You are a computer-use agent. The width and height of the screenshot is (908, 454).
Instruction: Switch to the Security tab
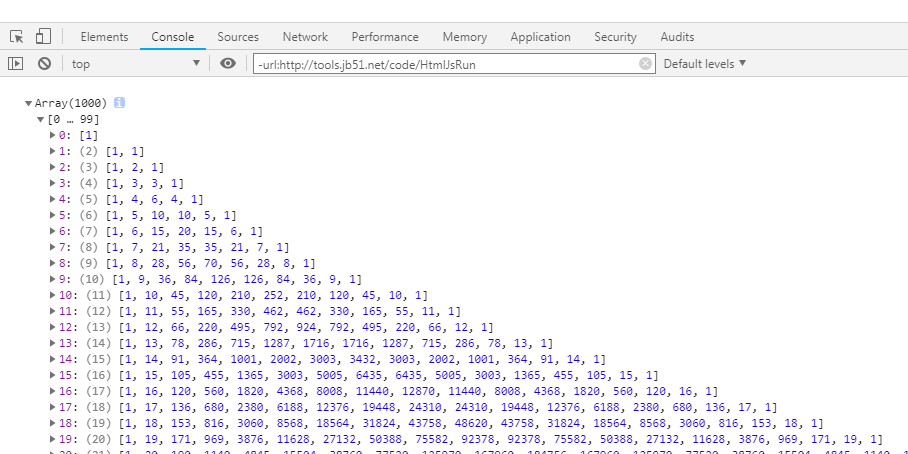615,36
